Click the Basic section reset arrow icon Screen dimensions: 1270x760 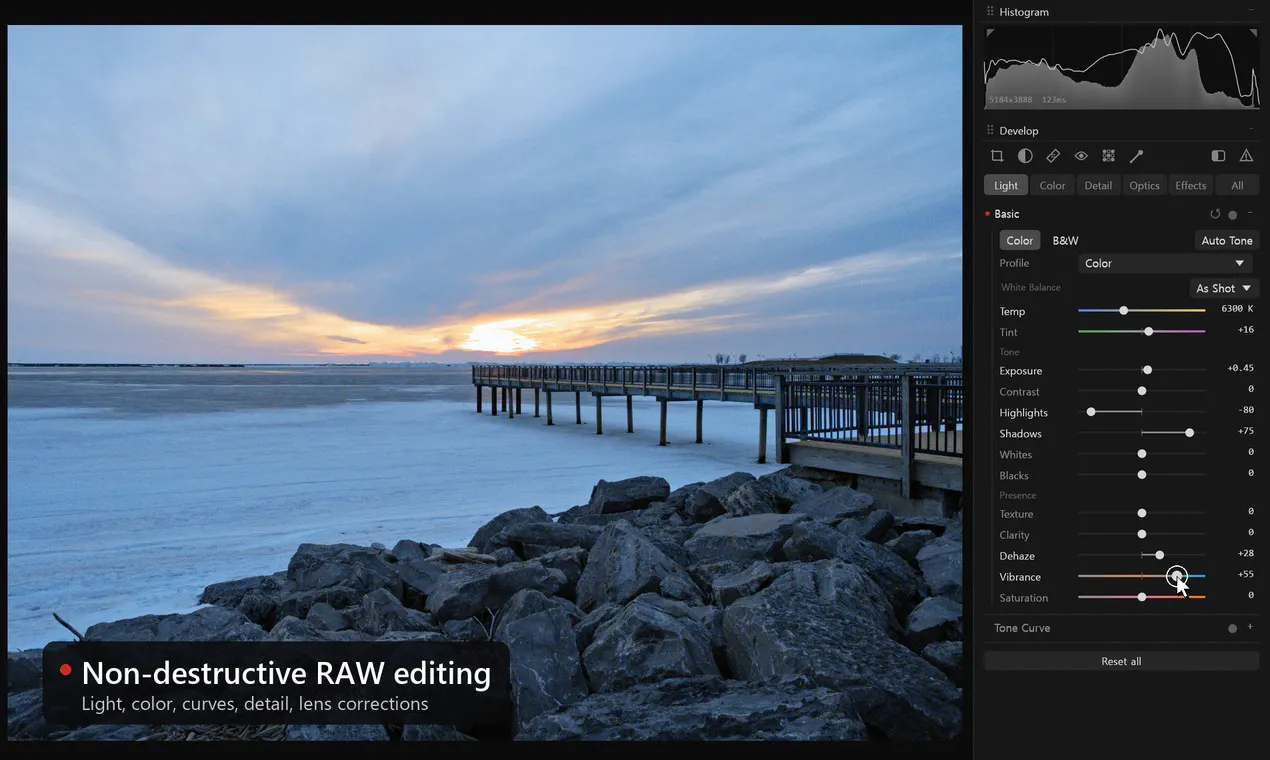coord(1215,214)
